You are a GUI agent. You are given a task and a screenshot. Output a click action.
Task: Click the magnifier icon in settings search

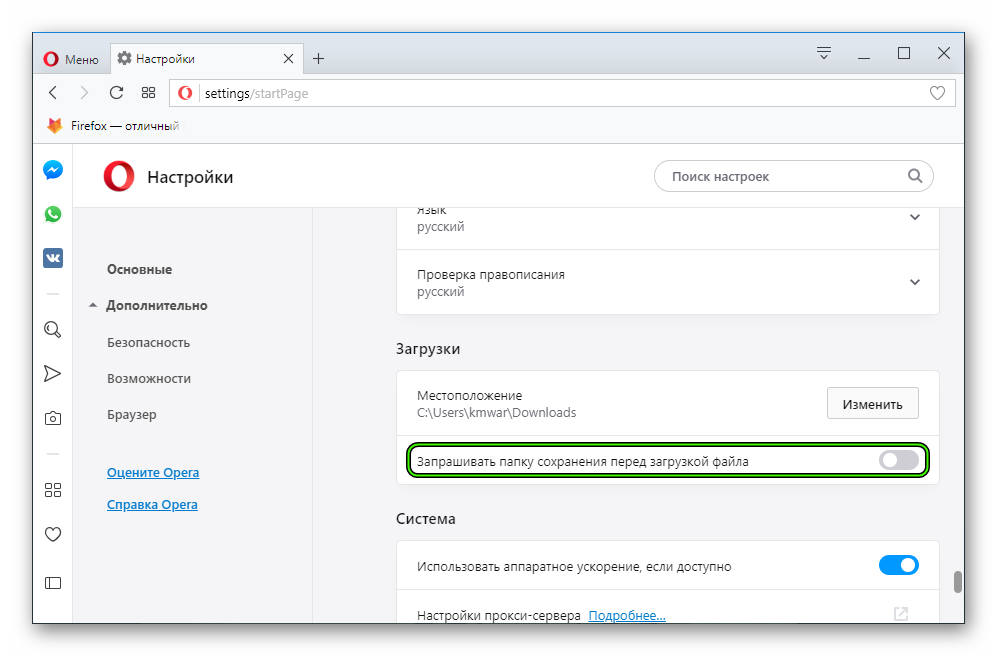[x=914, y=176]
